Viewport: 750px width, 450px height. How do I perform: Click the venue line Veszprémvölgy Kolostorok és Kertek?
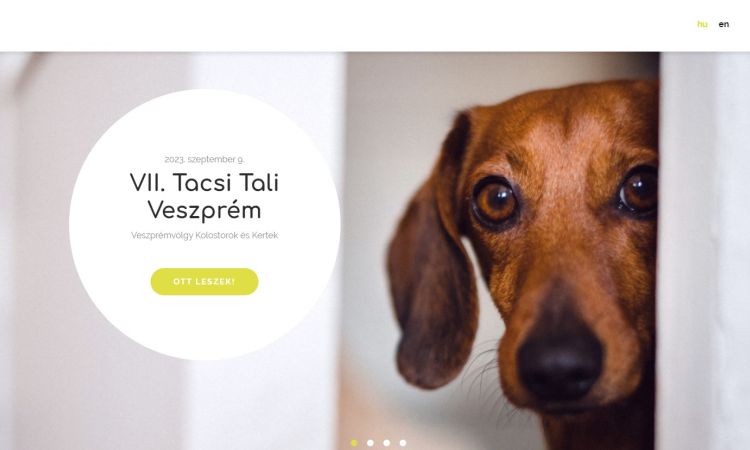(x=204, y=235)
